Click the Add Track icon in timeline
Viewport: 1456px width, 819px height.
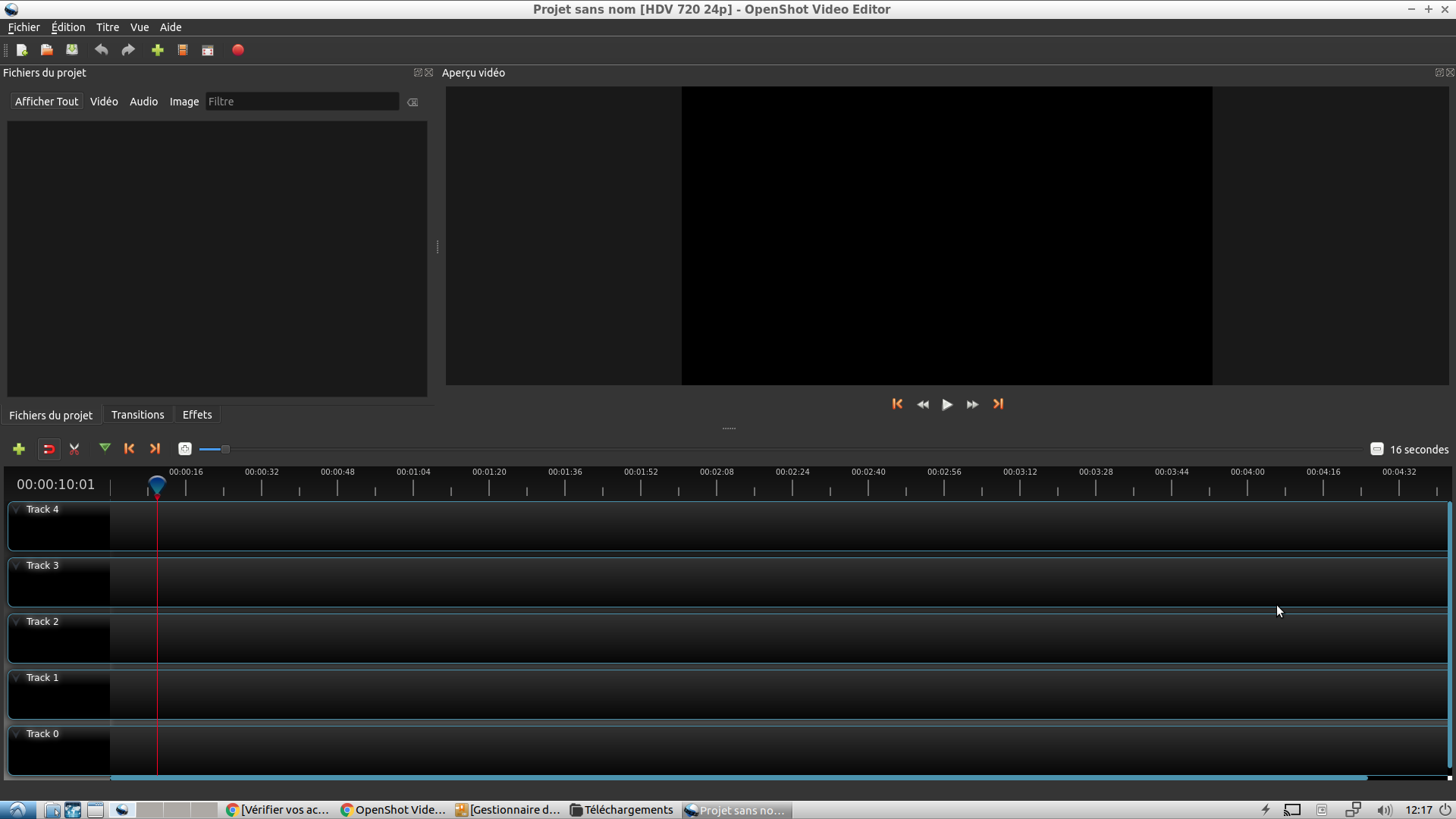tap(18, 449)
